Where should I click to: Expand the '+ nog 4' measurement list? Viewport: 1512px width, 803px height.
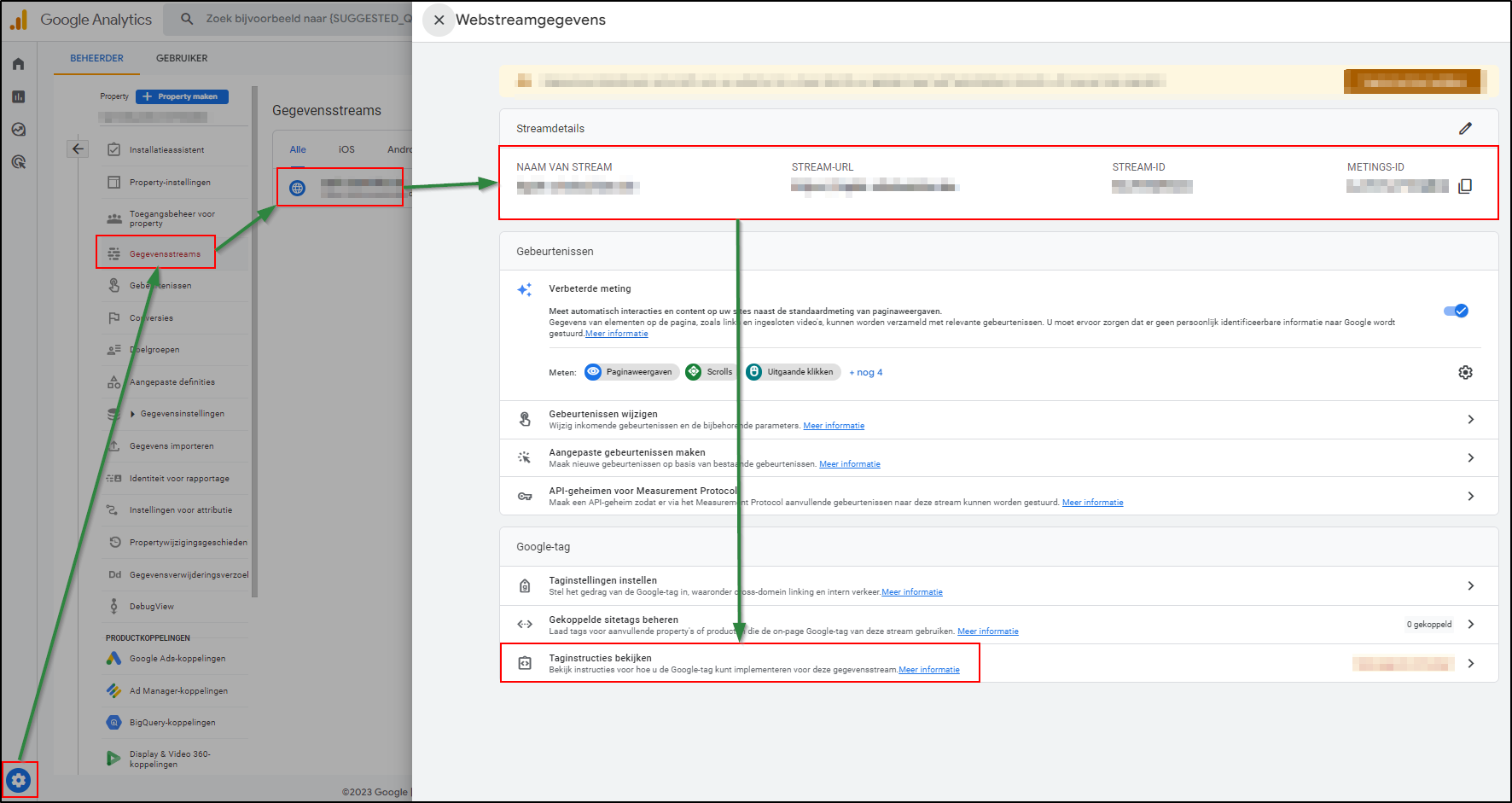(865, 372)
